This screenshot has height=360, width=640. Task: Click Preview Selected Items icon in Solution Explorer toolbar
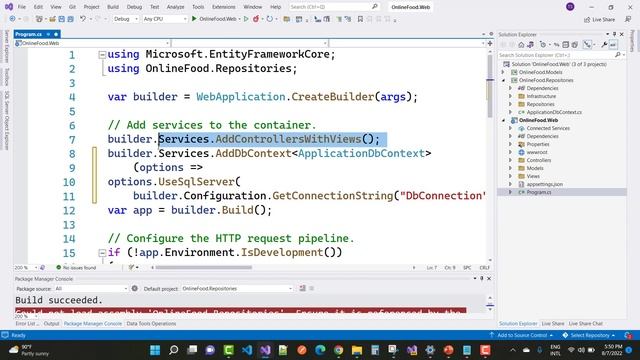(x=613, y=45)
